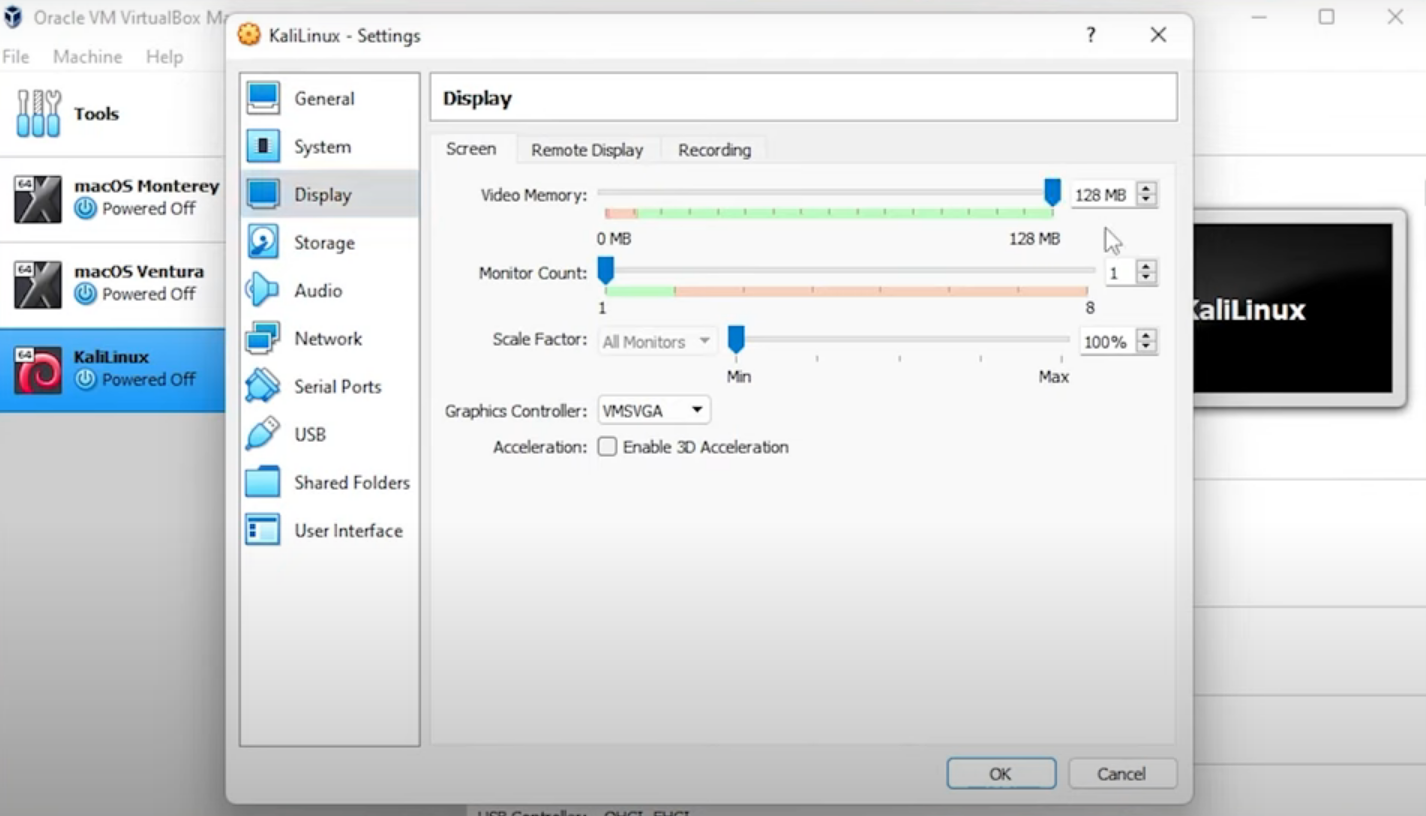Decrease Scale Factor with spinner down arrow
Viewport: 1426px width, 816px height.
click(1147, 347)
